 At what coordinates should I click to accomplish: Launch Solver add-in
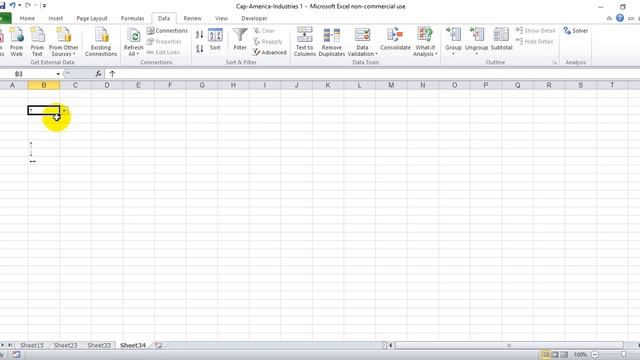pyautogui.click(x=576, y=31)
